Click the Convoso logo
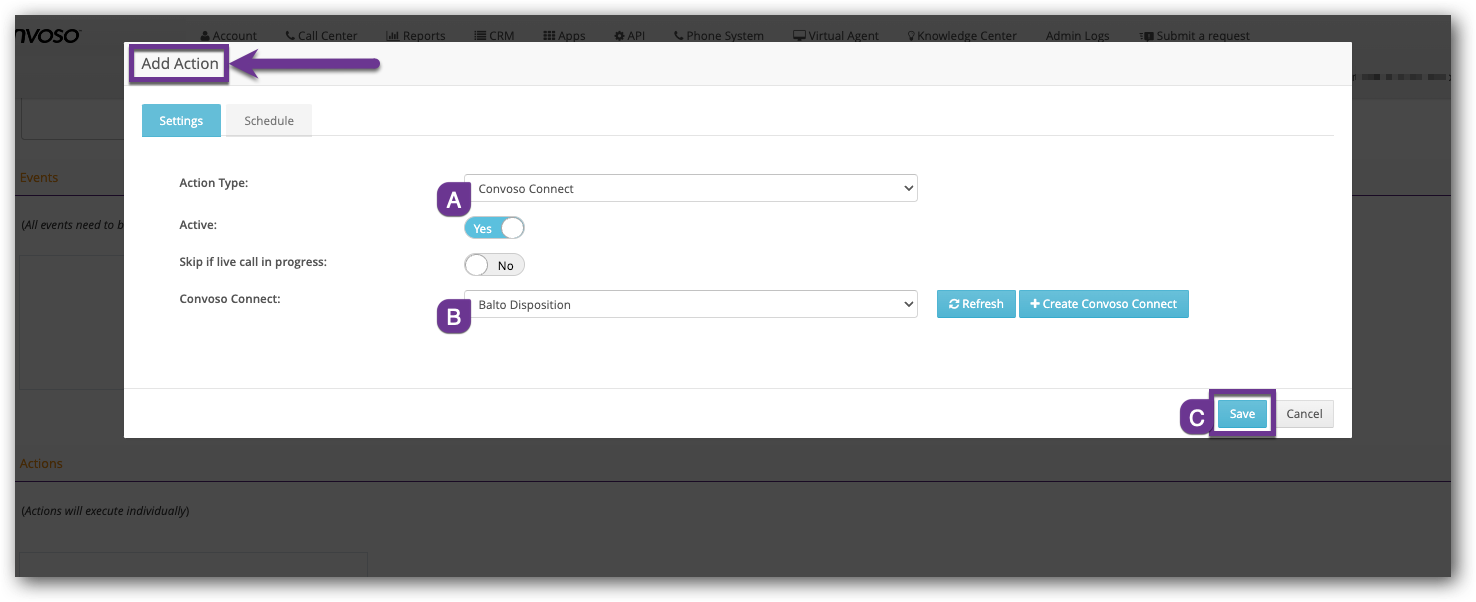Image resolution: width=1476 pixels, height=602 pixels. coord(48,36)
